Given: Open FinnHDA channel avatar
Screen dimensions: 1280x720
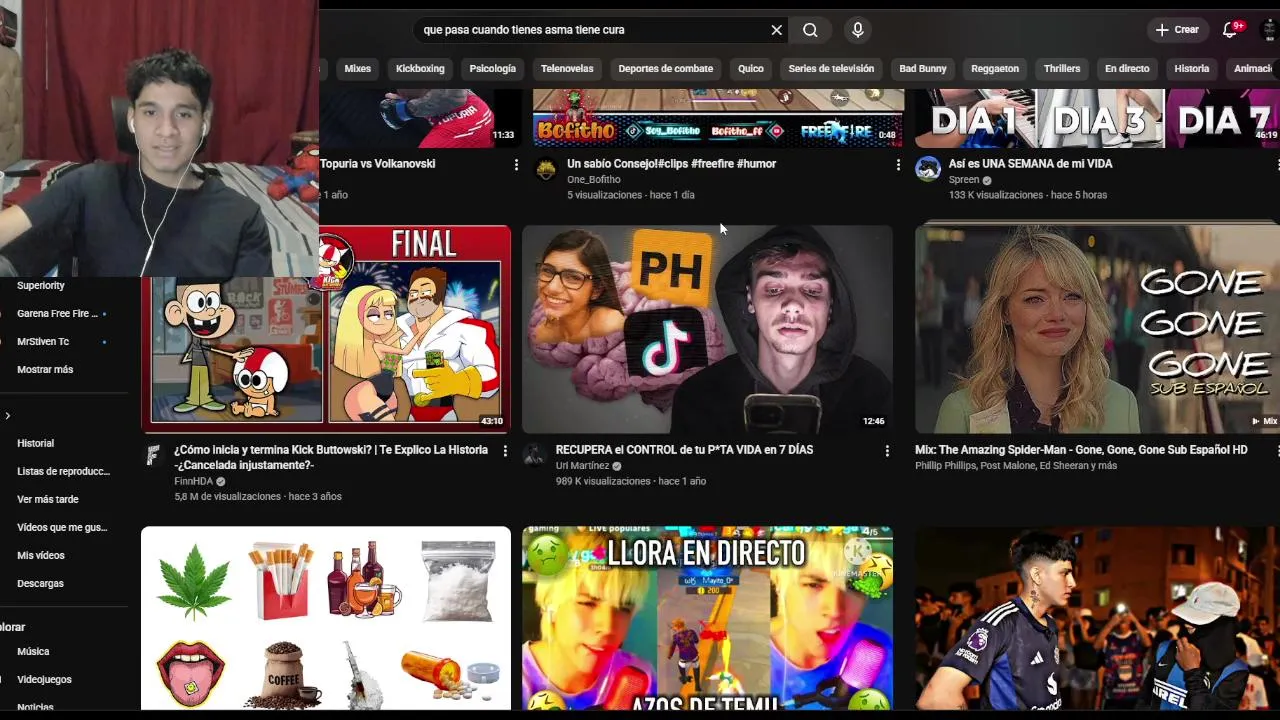Looking at the screenshot, I should (153, 455).
